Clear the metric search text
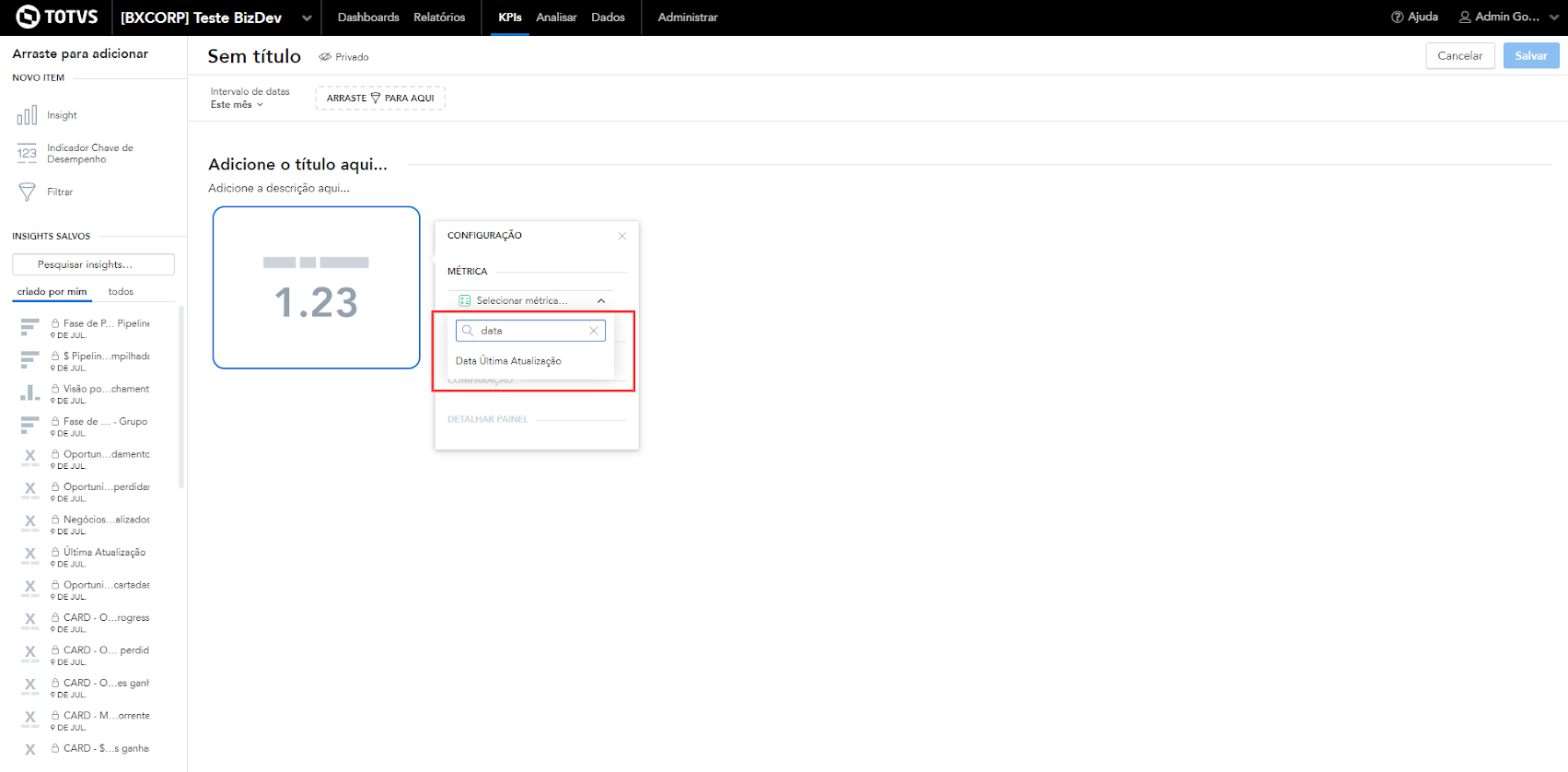 [x=594, y=331]
